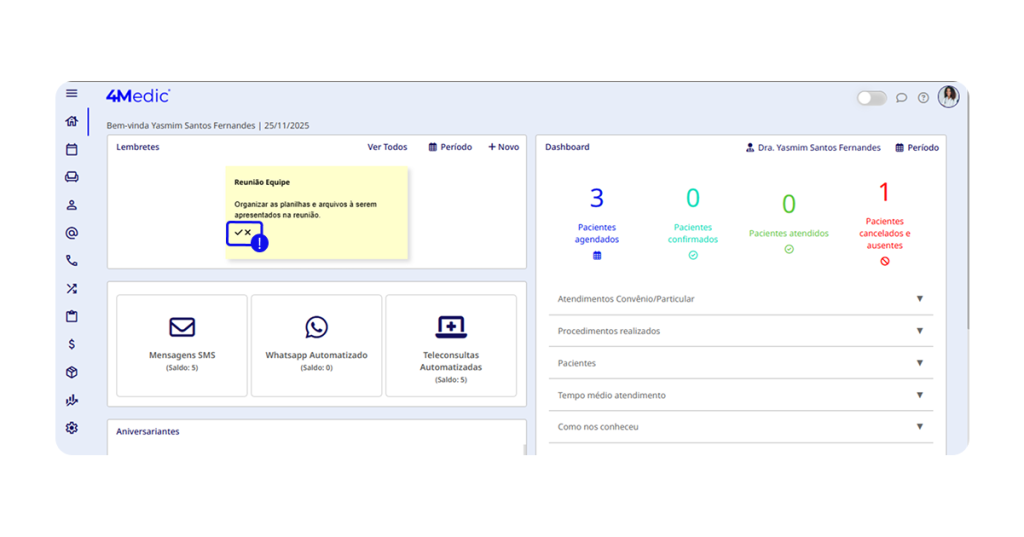1024x537 pixels.
Task: Open the hamburger menu at top left
Action: click(x=71, y=94)
